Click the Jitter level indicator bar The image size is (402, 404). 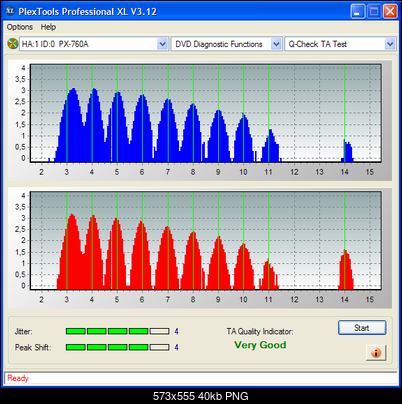click(x=118, y=331)
